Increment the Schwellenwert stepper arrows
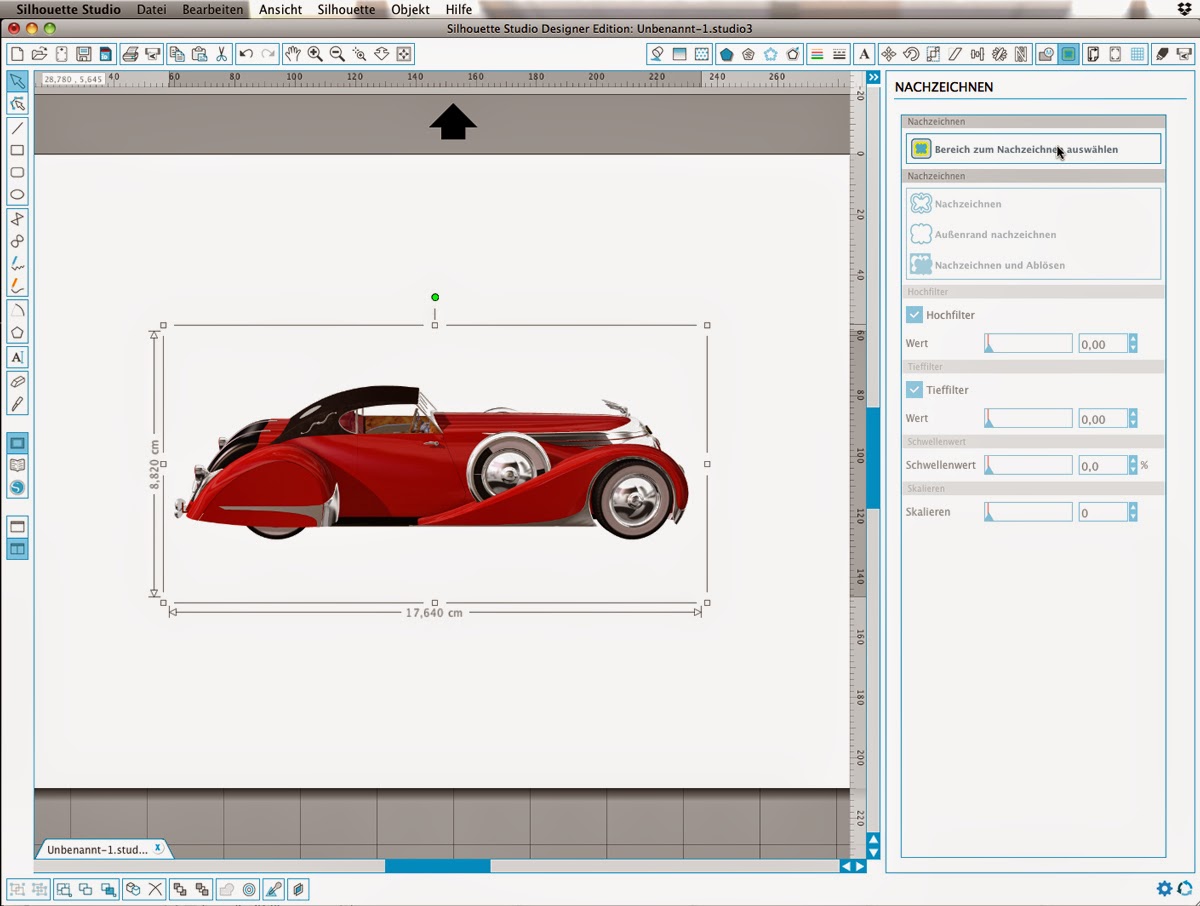Screen dimensions: 1200x906 (1133, 461)
